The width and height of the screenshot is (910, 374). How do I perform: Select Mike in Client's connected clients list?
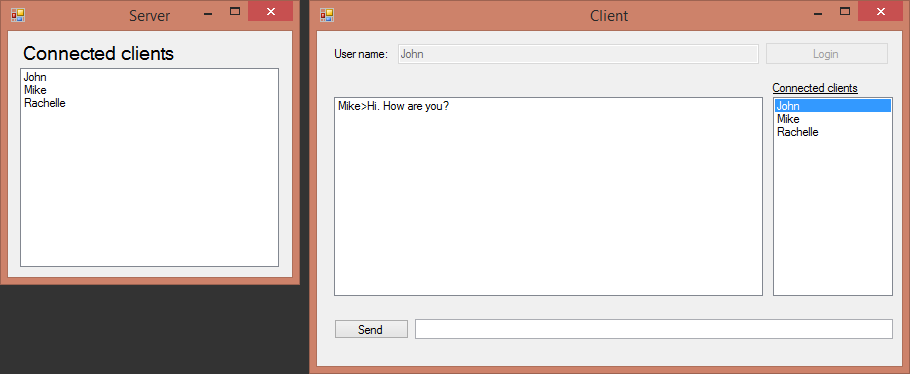833,119
